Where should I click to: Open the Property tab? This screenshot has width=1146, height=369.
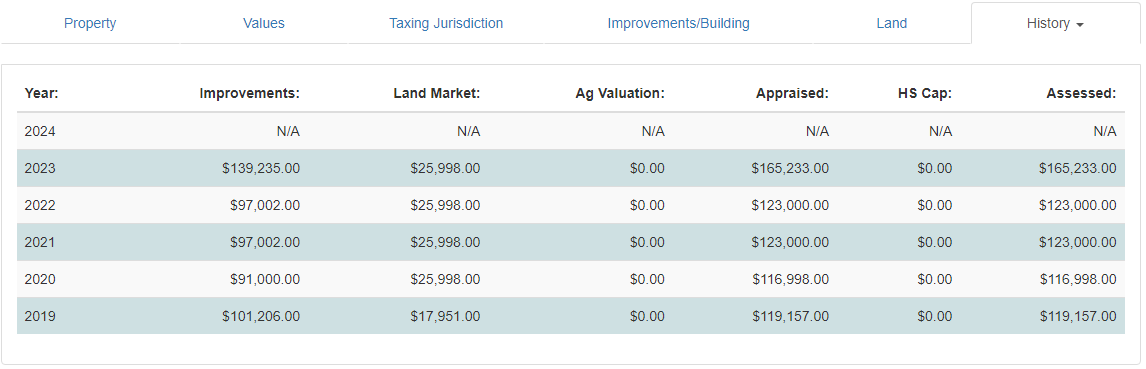coord(90,23)
